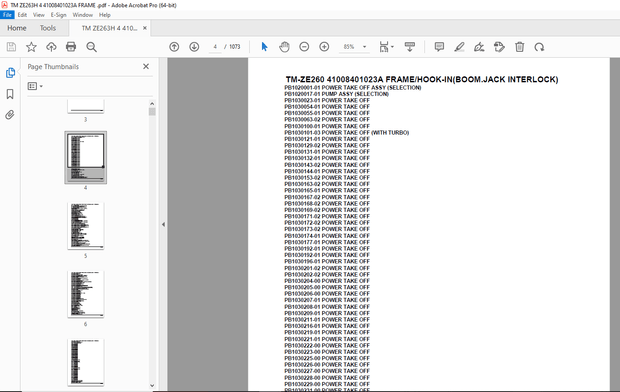Image resolution: width=620 pixels, height=392 pixels.
Task: Click the Zoom in plus icon
Action: tap(324, 47)
